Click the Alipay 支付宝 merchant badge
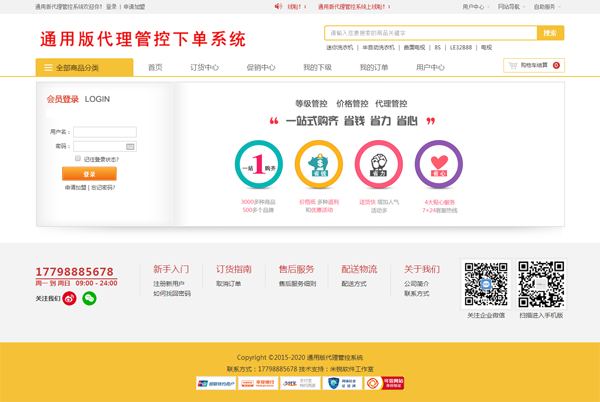Viewport: 600px width, 402px height. pyautogui.click(x=300, y=383)
